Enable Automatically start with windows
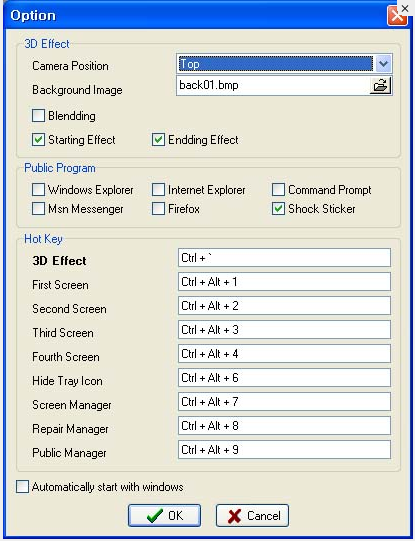 click(x=22, y=487)
